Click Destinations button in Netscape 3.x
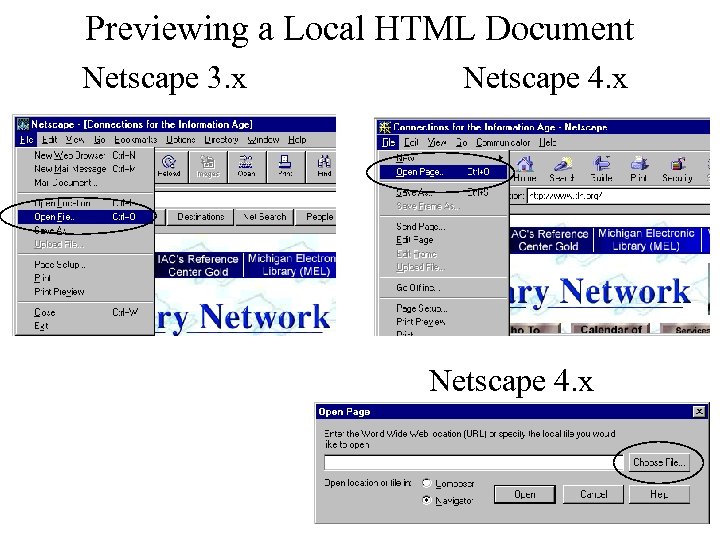This screenshot has width=720, height=540. tap(200, 217)
